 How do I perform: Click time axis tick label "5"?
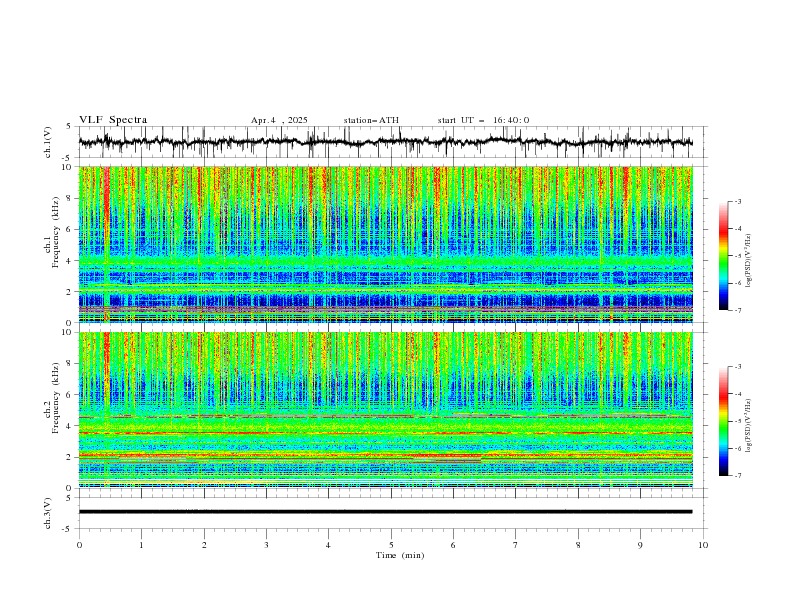pyautogui.click(x=391, y=545)
